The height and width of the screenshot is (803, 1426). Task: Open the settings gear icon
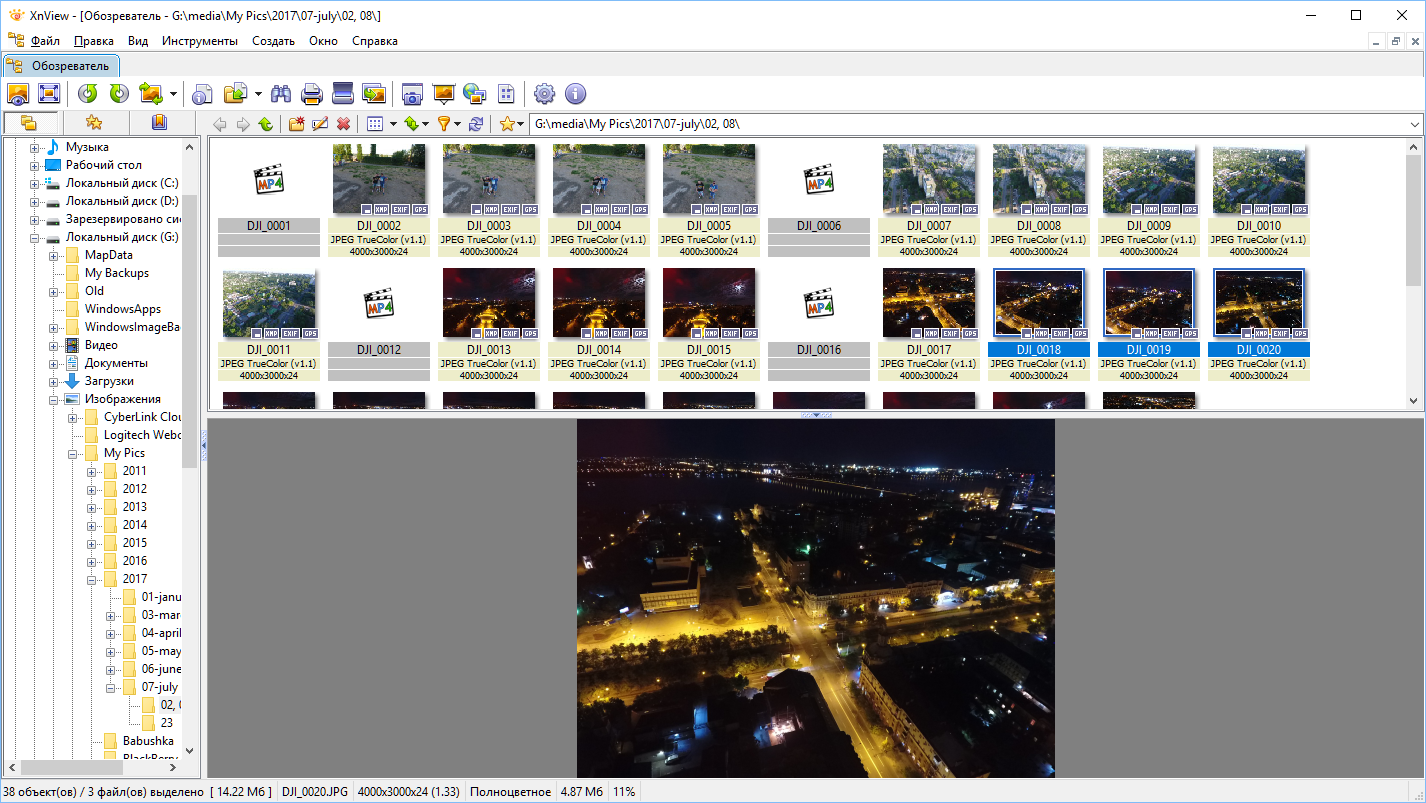coord(544,94)
